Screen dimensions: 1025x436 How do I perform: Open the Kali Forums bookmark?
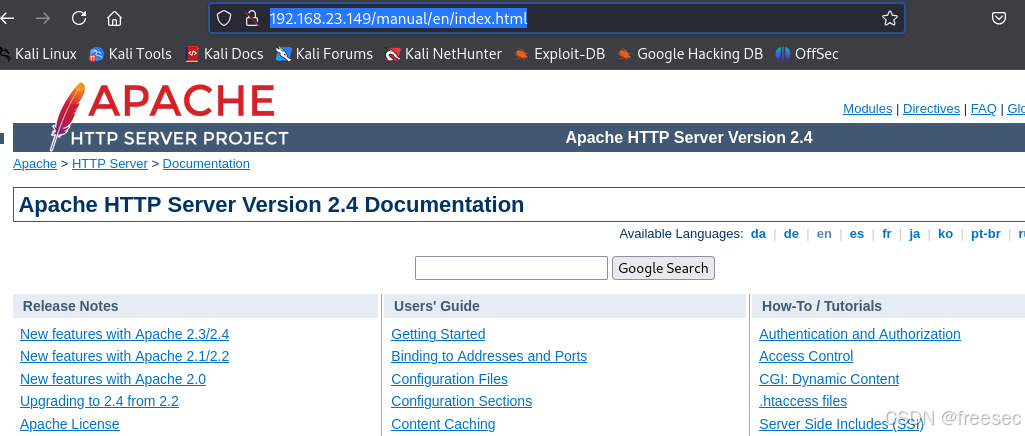[x=324, y=54]
